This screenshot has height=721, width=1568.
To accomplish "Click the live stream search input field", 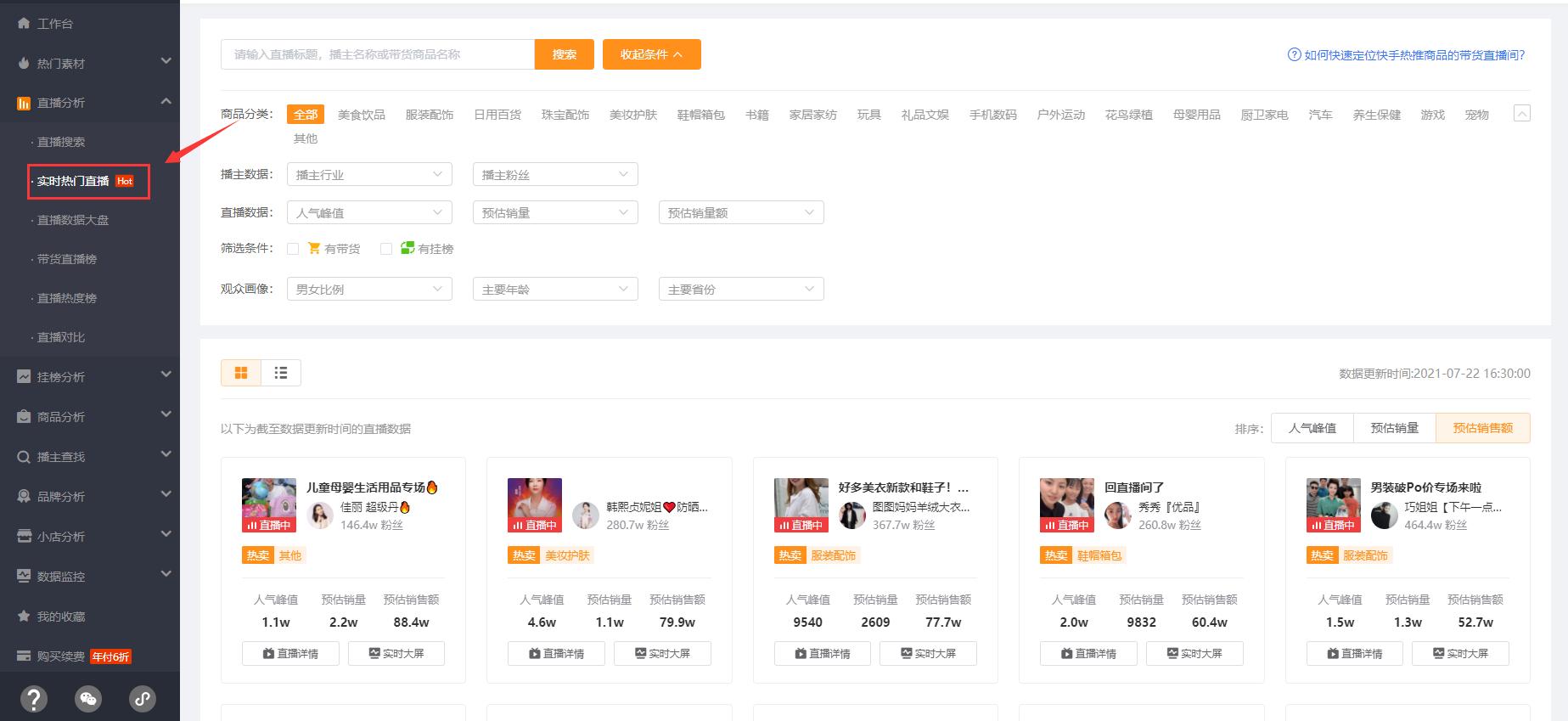I will (x=378, y=54).
